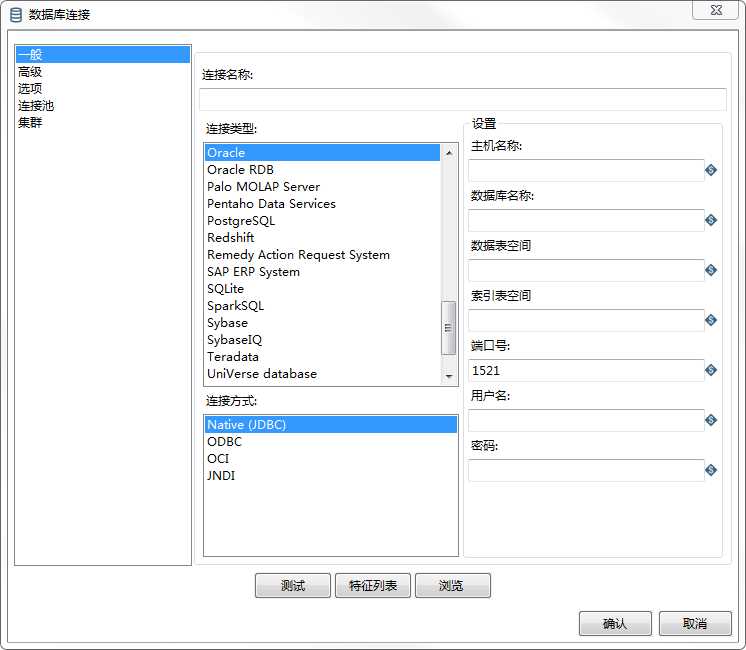
Task: Choose Palo MOLAP Server connection type
Action: pos(323,187)
